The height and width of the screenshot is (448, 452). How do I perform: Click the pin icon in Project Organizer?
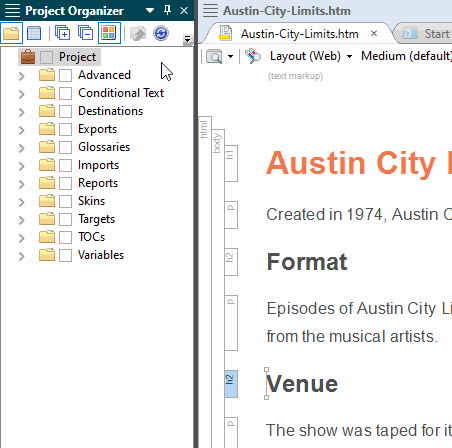click(x=167, y=10)
